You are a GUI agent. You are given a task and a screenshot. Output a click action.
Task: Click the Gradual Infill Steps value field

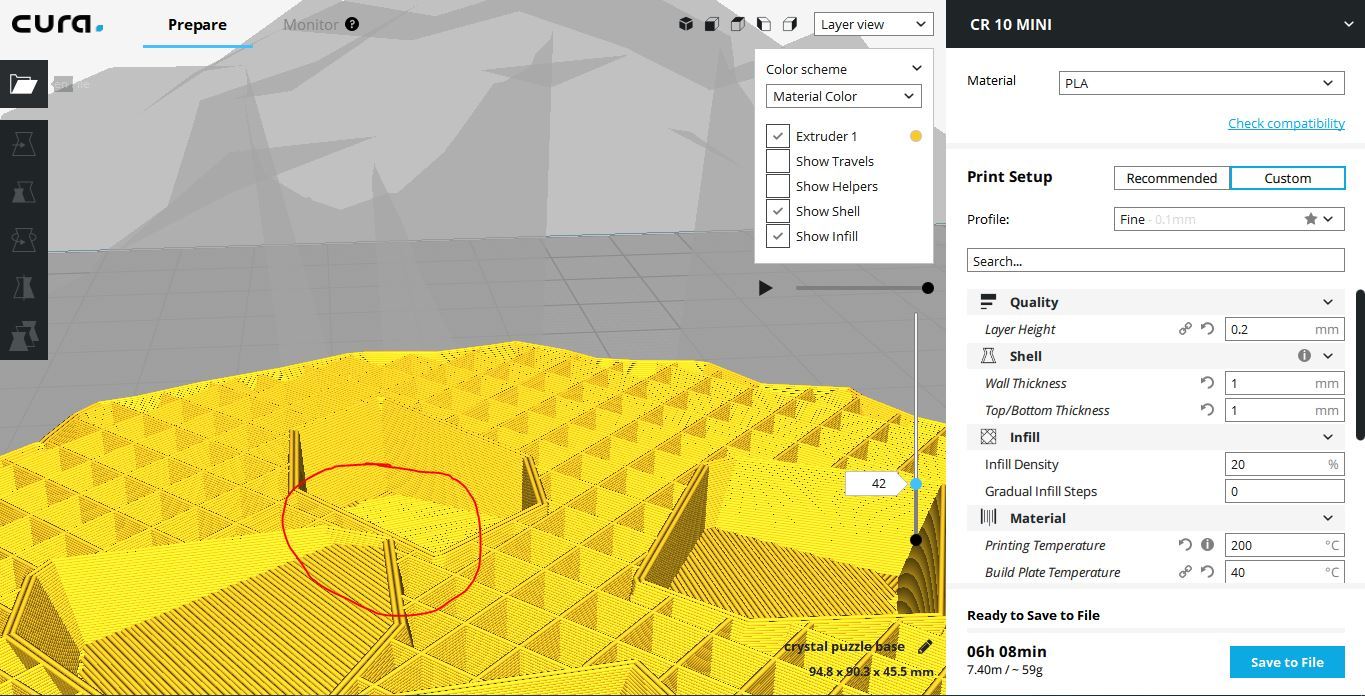(x=1284, y=491)
